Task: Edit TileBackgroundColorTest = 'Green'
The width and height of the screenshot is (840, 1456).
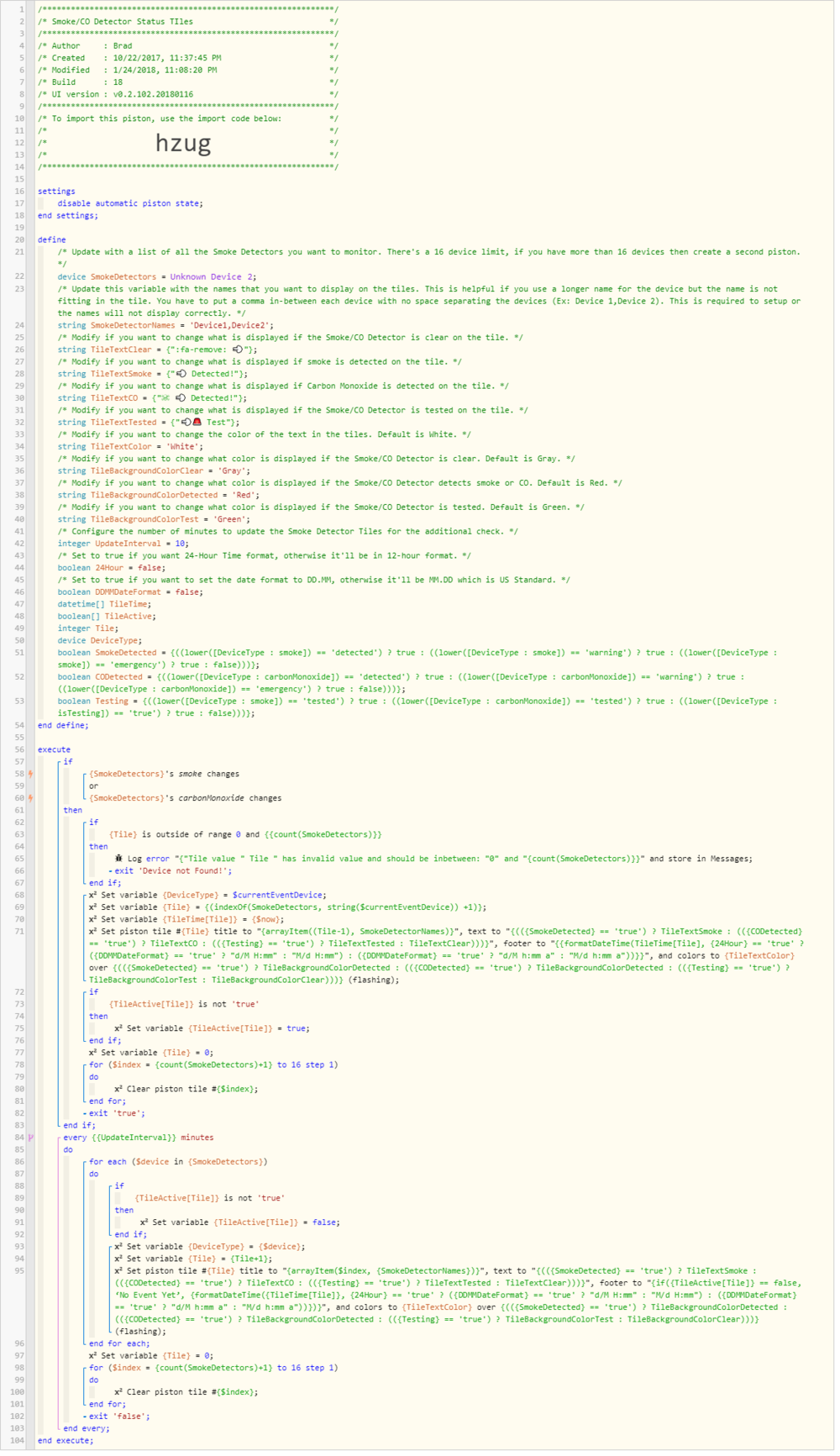Action: [x=155, y=521]
